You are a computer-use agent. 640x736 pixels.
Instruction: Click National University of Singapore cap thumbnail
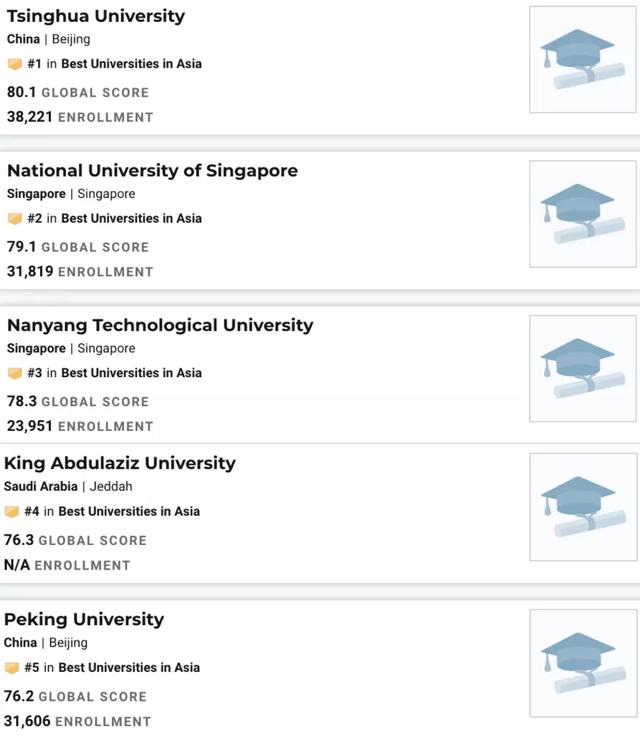(583, 214)
